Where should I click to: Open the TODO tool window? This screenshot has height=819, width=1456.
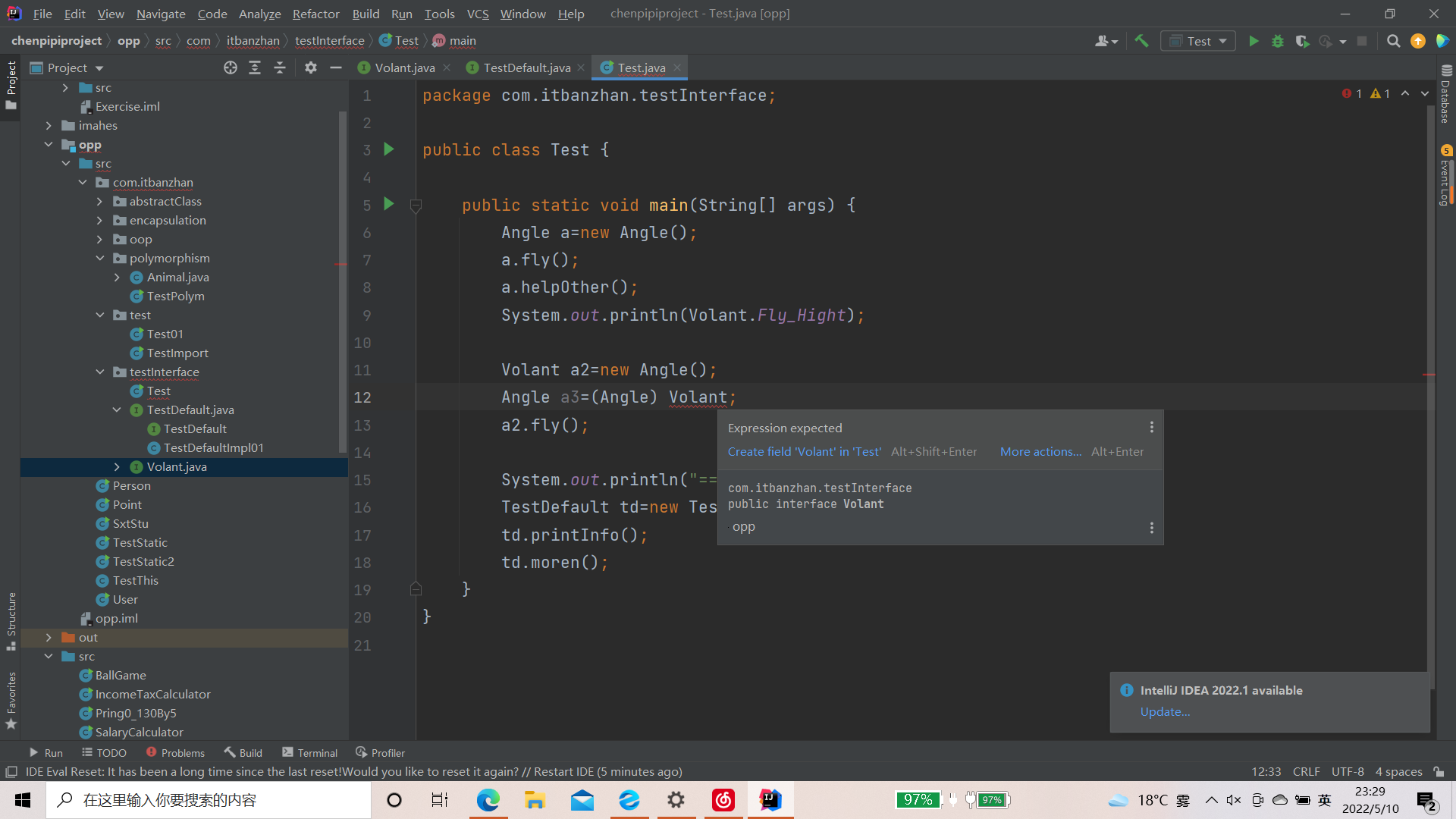coord(104,752)
